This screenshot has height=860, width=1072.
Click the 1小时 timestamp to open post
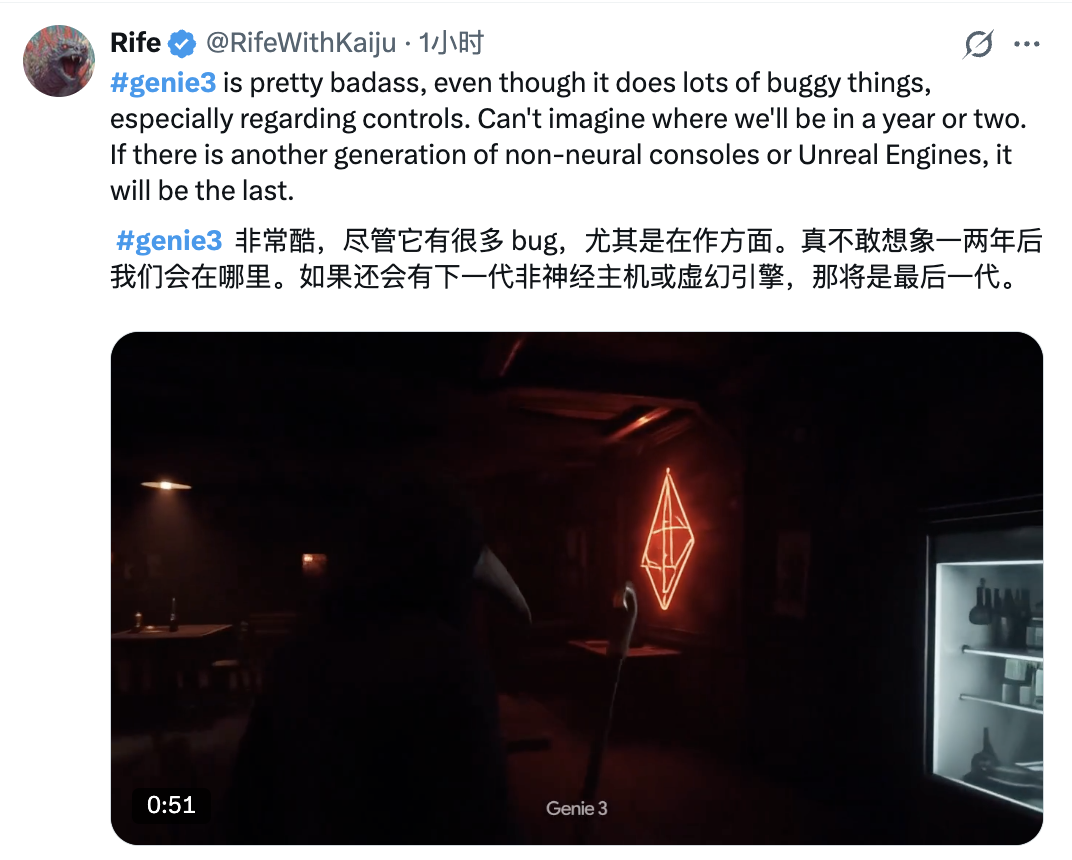point(451,43)
